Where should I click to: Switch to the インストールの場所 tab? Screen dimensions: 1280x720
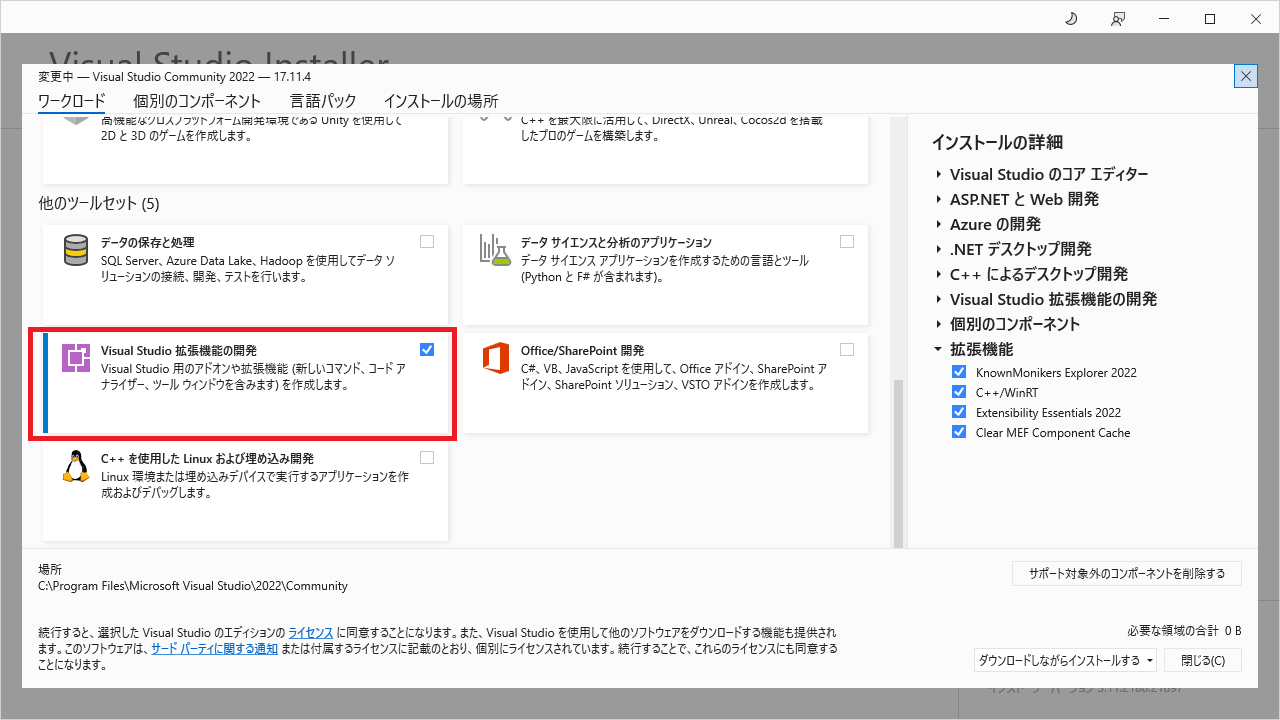coord(441,101)
